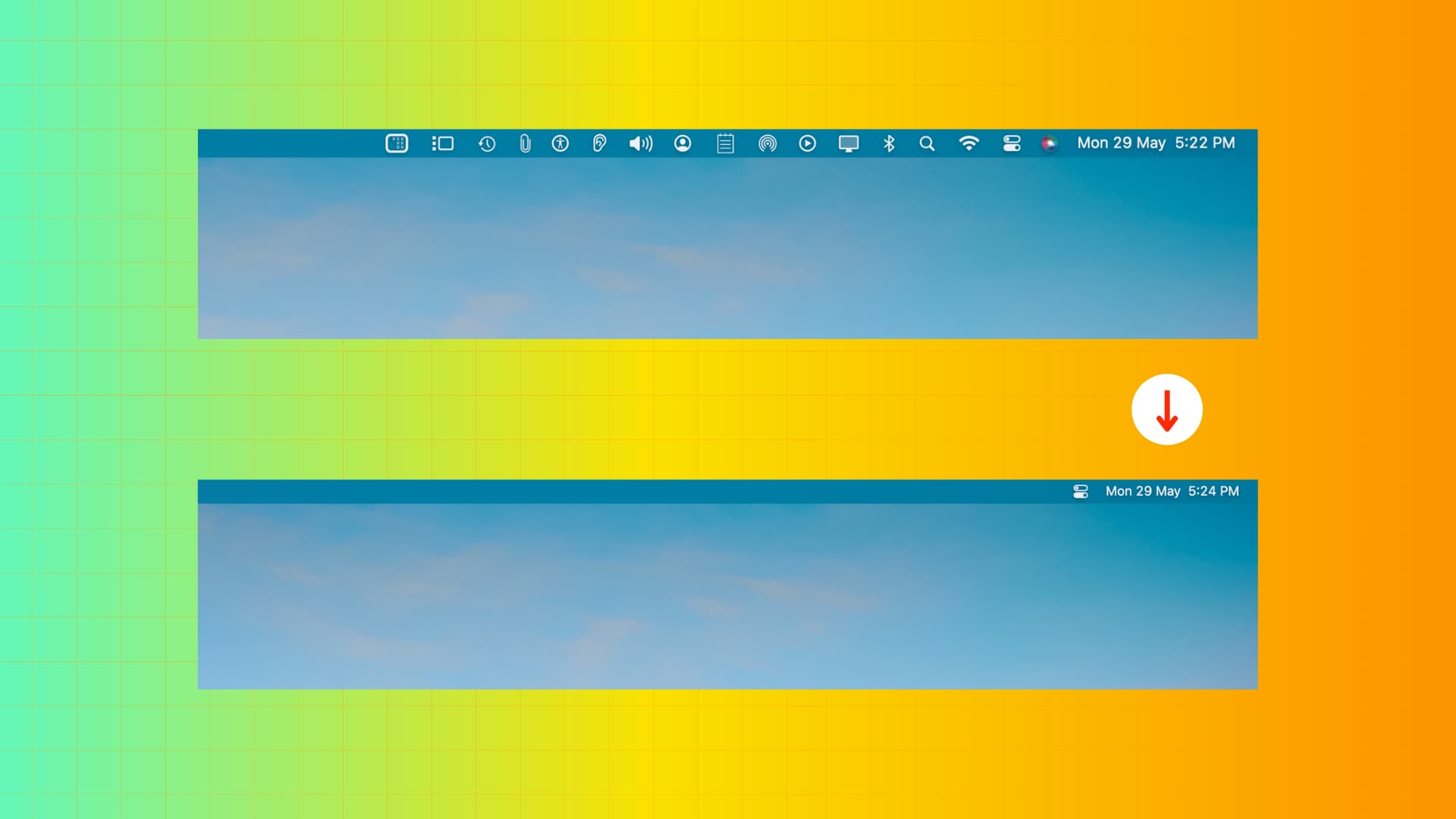Click the clock showing 5:24 PM
The width and height of the screenshot is (1456, 819).
pyautogui.click(x=1172, y=491)
